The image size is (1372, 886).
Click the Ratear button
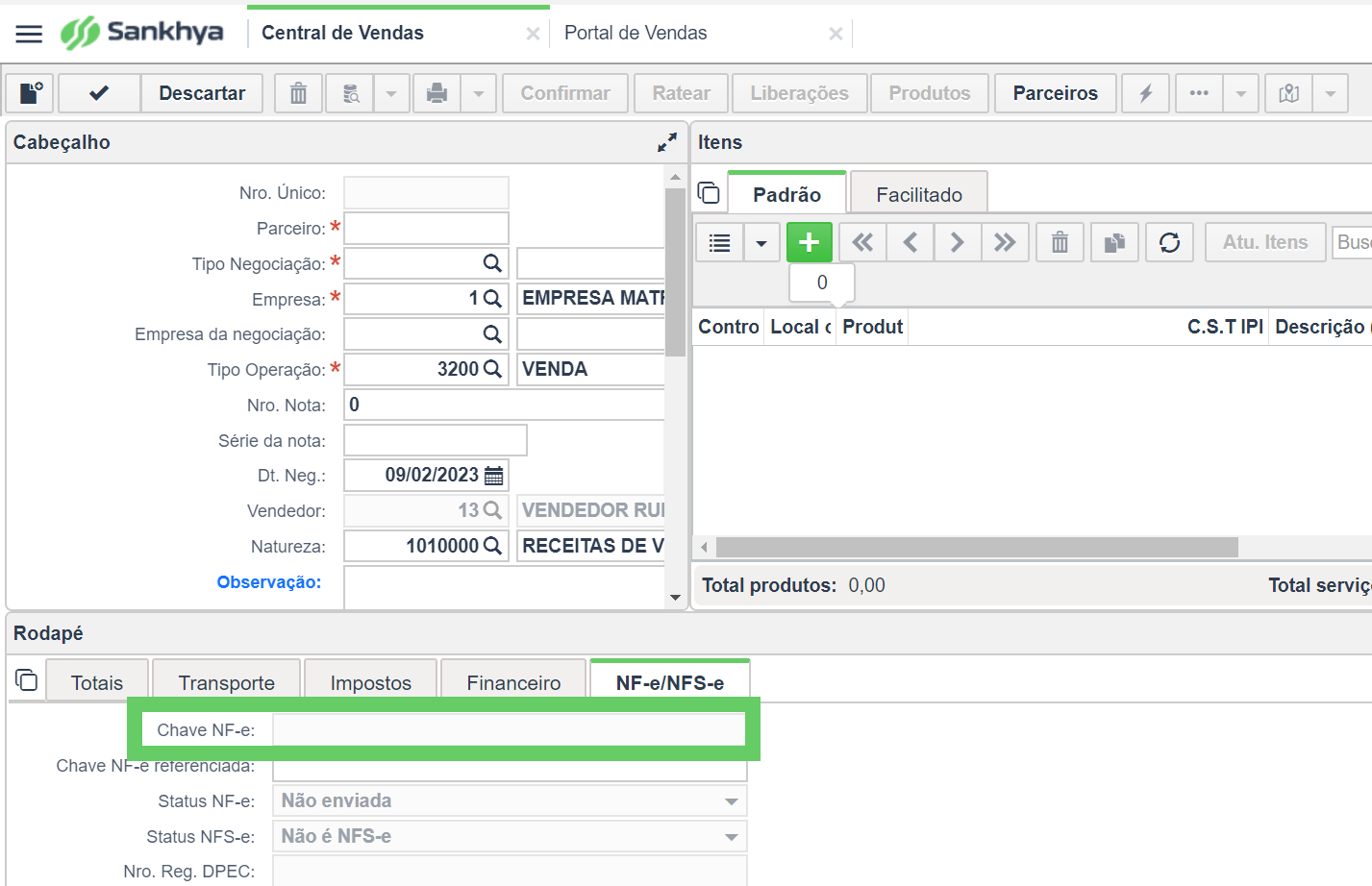pyautogui.click(x=682, y=93)
